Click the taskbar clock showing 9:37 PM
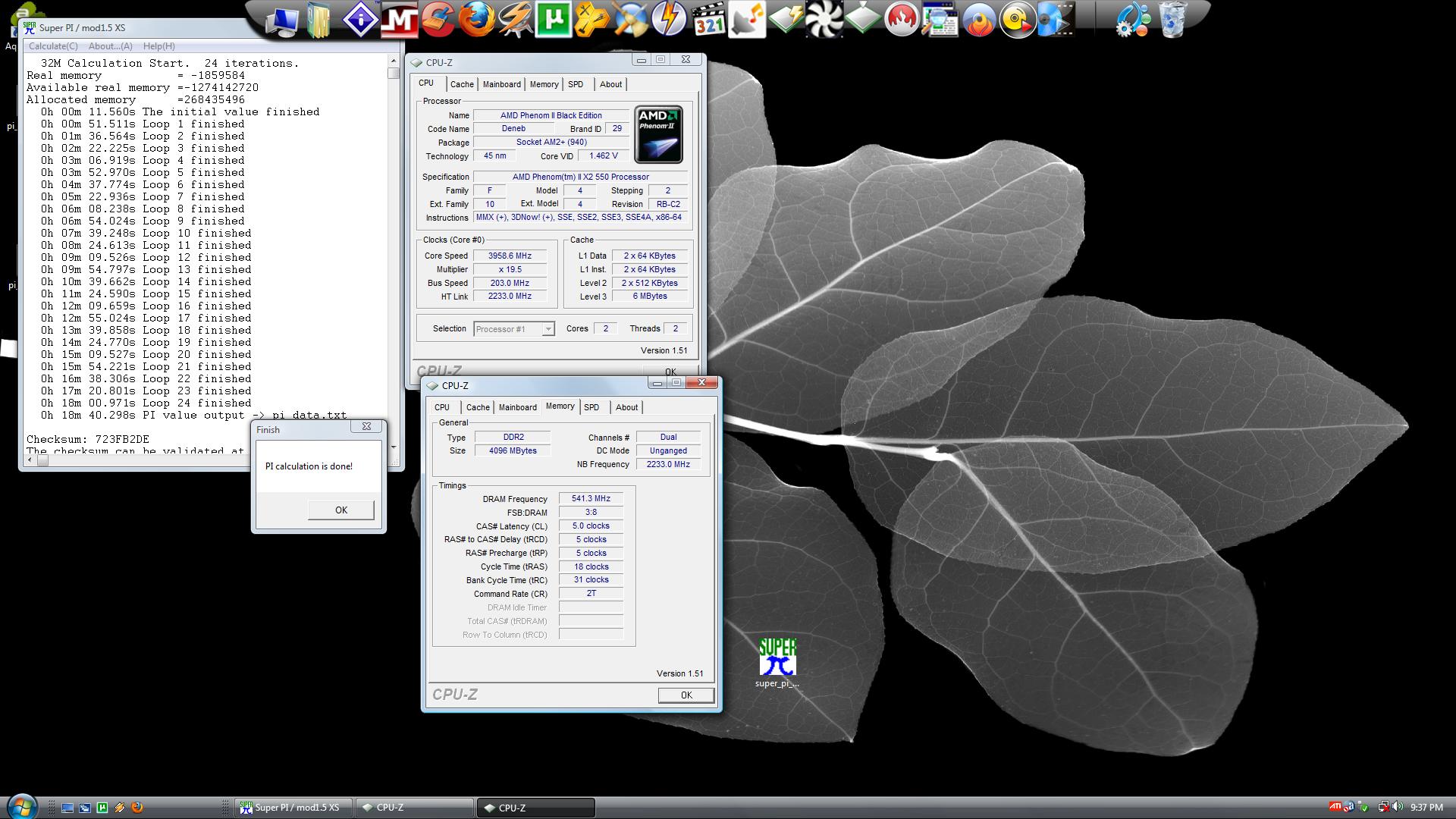The height and width of the screenshot is (819, 1456). pyautogui.click(x=1426, y=808)
